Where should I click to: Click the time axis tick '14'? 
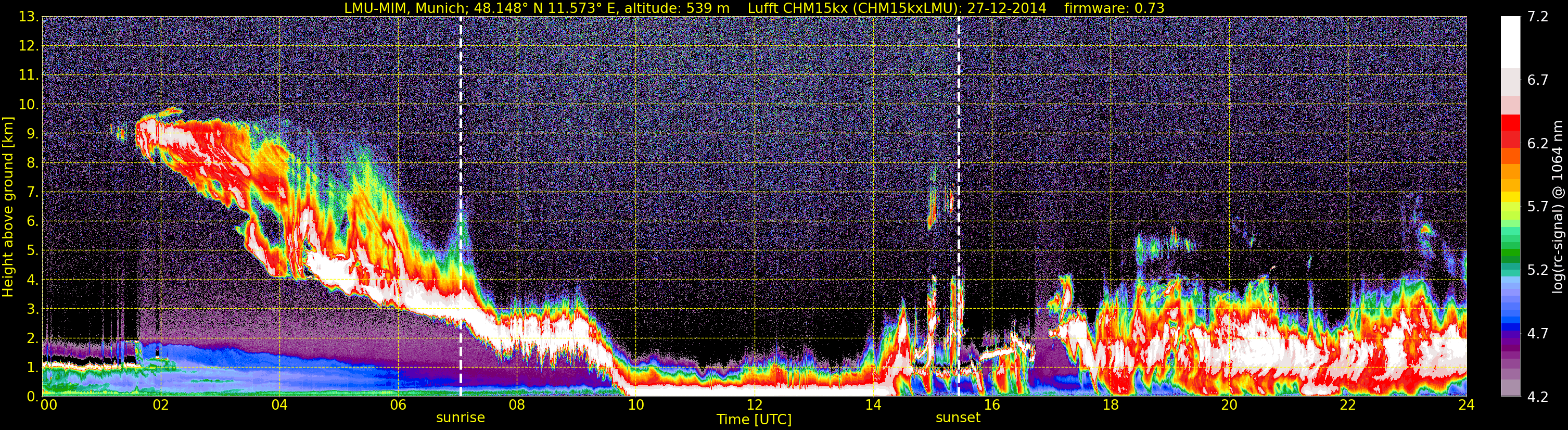click(873, 405)
